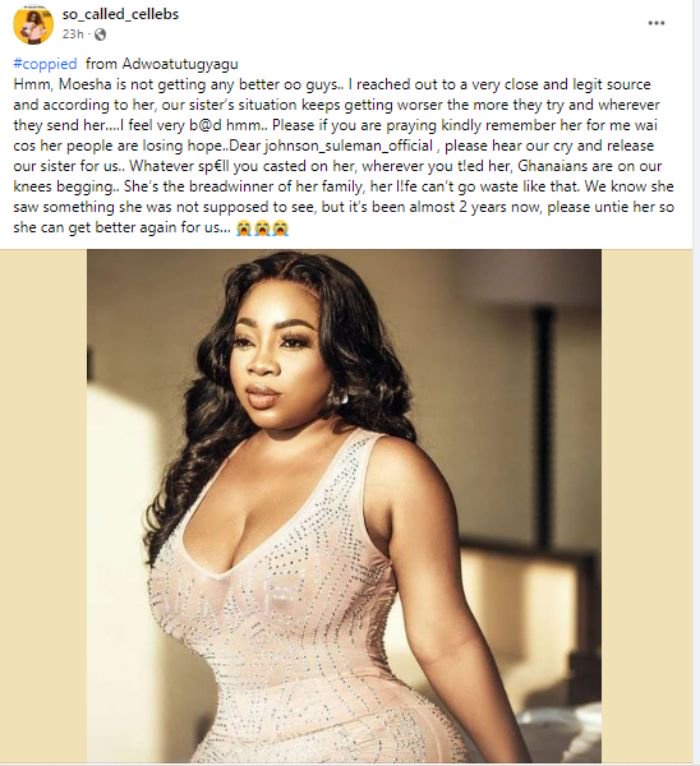Follow the #coppied hashtag

tap(45, 64)
